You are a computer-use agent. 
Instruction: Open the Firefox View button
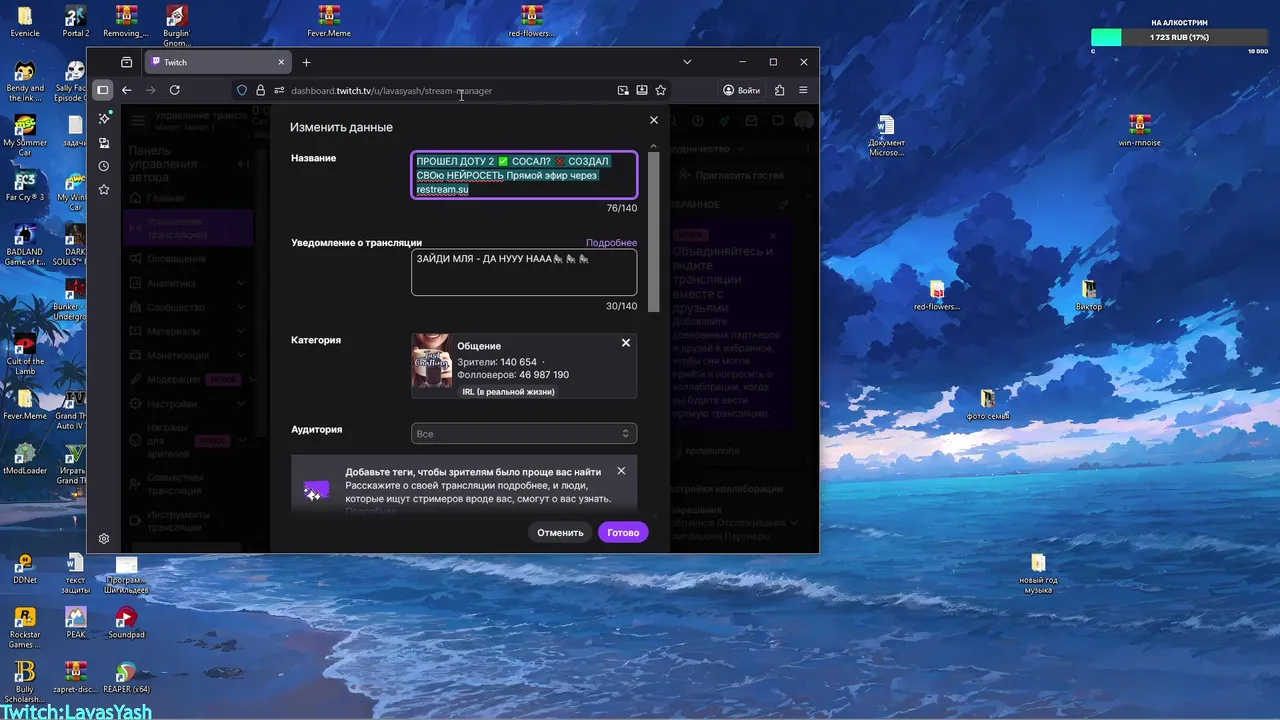[x=126, y=62]
